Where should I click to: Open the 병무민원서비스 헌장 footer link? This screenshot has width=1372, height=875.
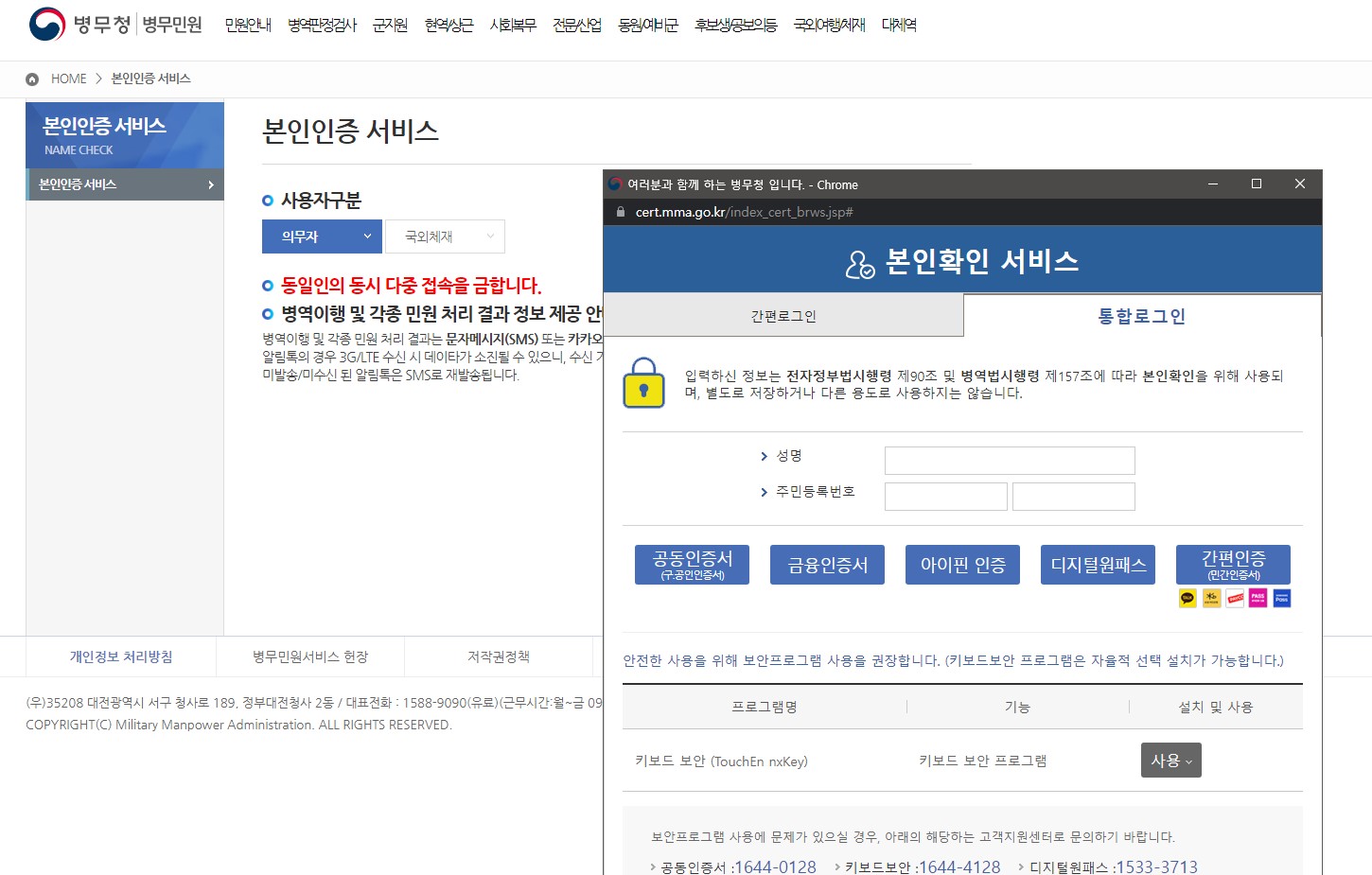[x=309, y=656]
